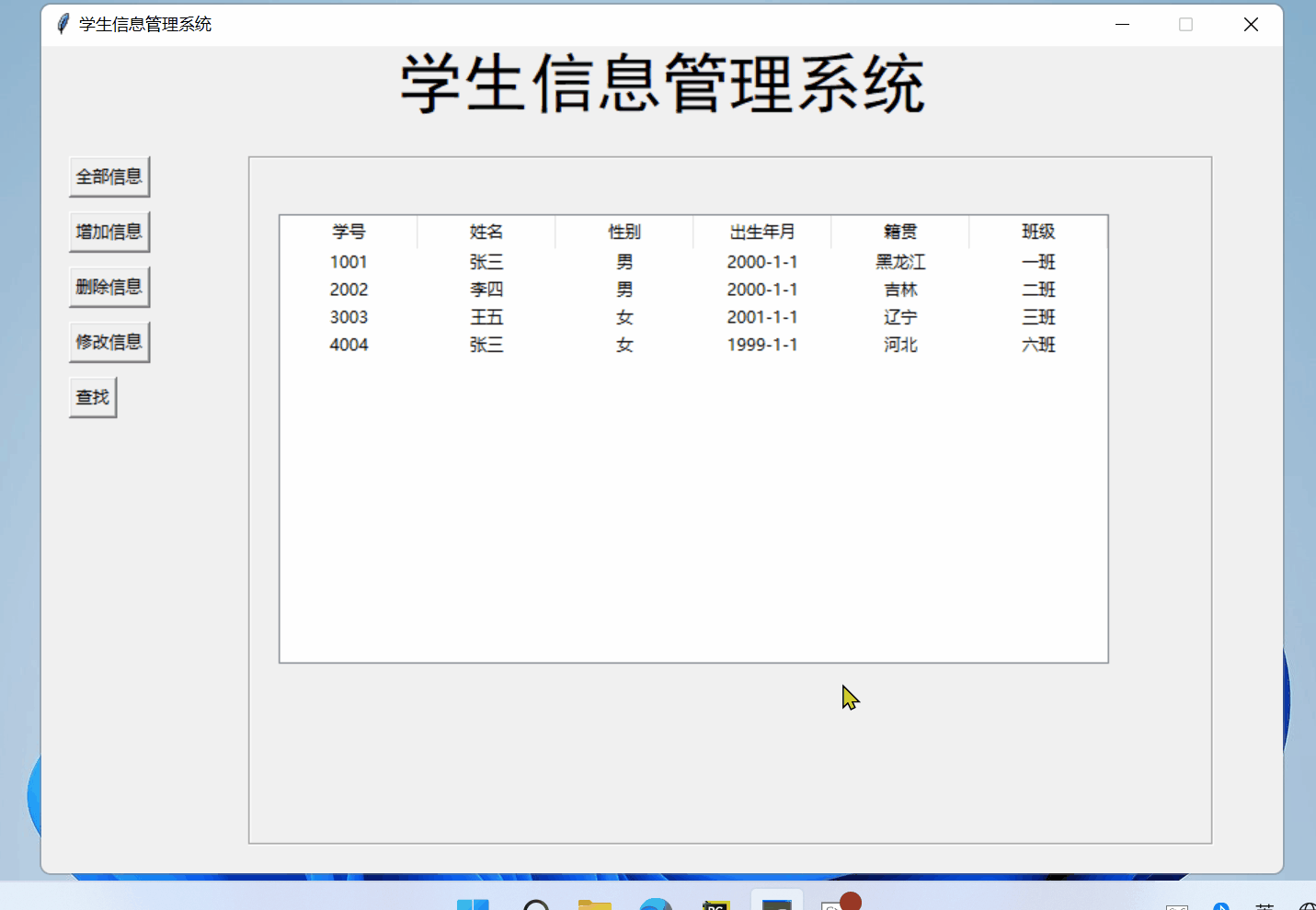Select the row for student 4004 from 河北
This screenshot has width=1316, height=910.
tap(624, 345)
